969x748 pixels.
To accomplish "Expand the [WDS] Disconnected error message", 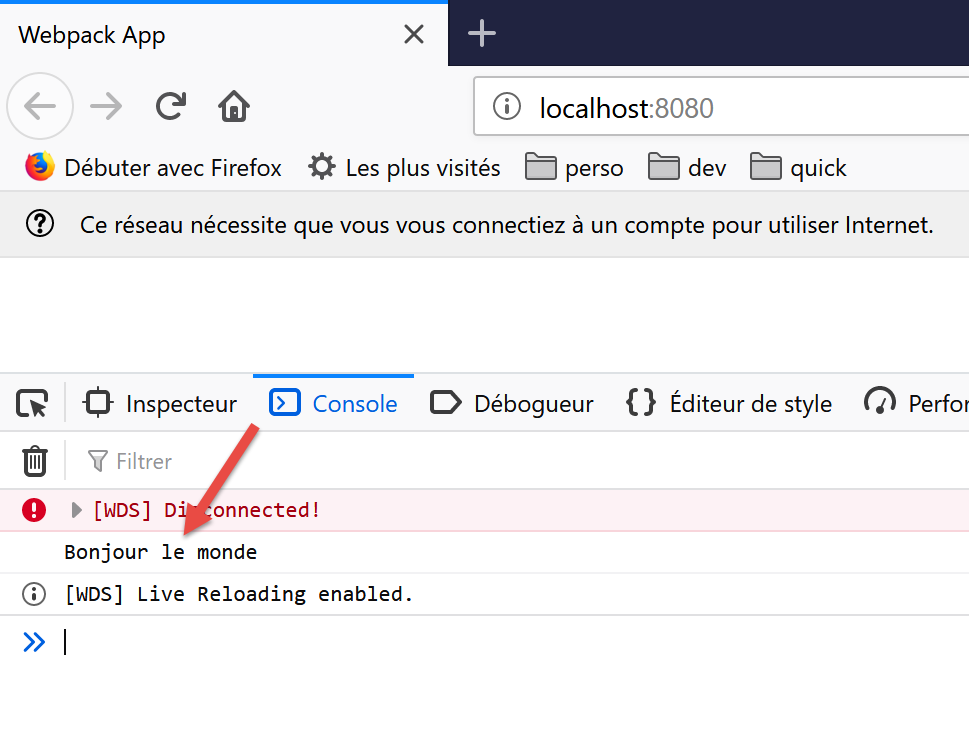I will pos(77,510).
